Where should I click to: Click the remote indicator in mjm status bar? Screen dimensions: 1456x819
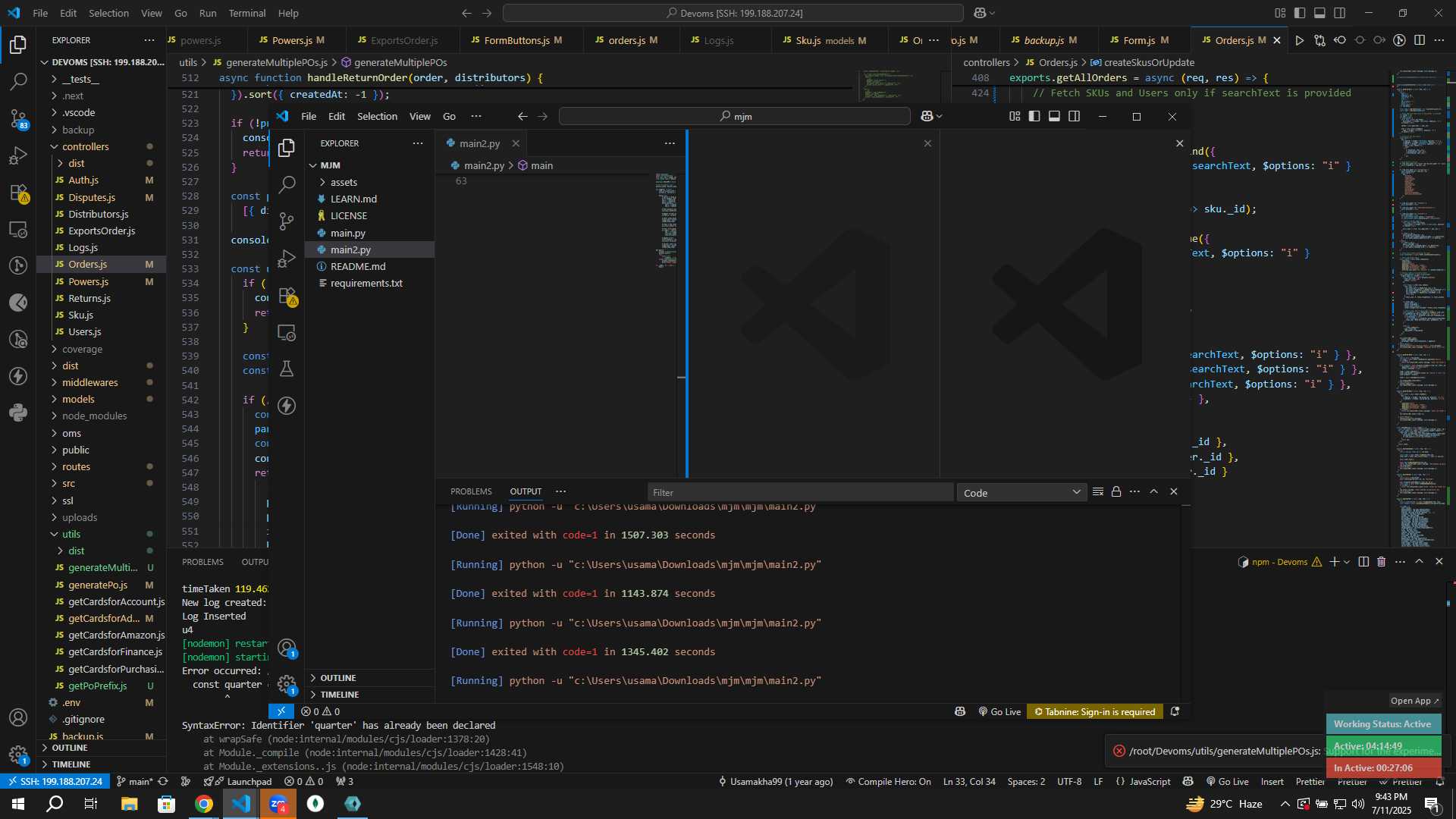(281, 711)
